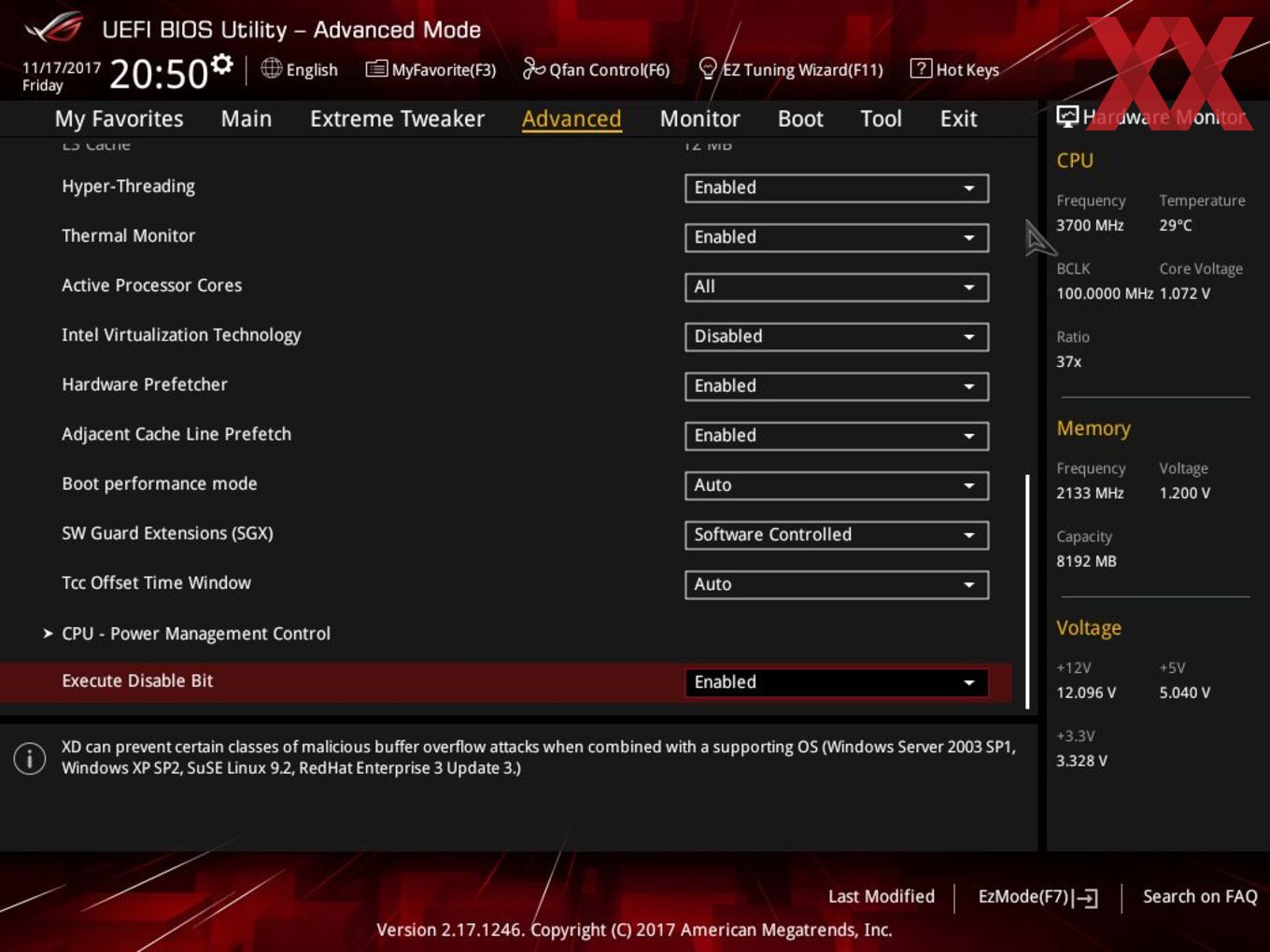Select Intel Virtualization Technology label
This screenshot has width=1270, height=952.
coord(181,335)
